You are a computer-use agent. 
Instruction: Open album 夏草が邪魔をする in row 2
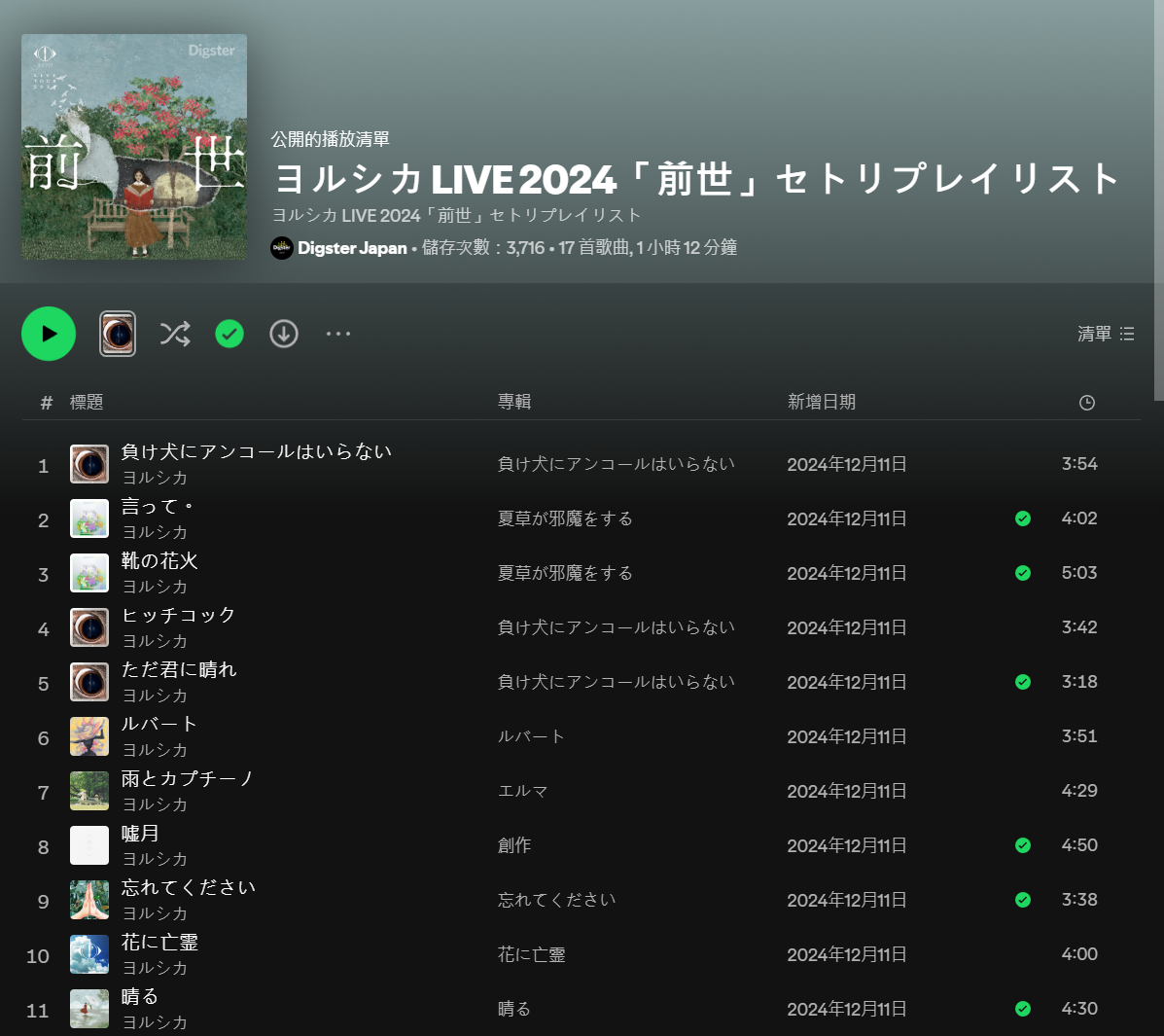565,518
